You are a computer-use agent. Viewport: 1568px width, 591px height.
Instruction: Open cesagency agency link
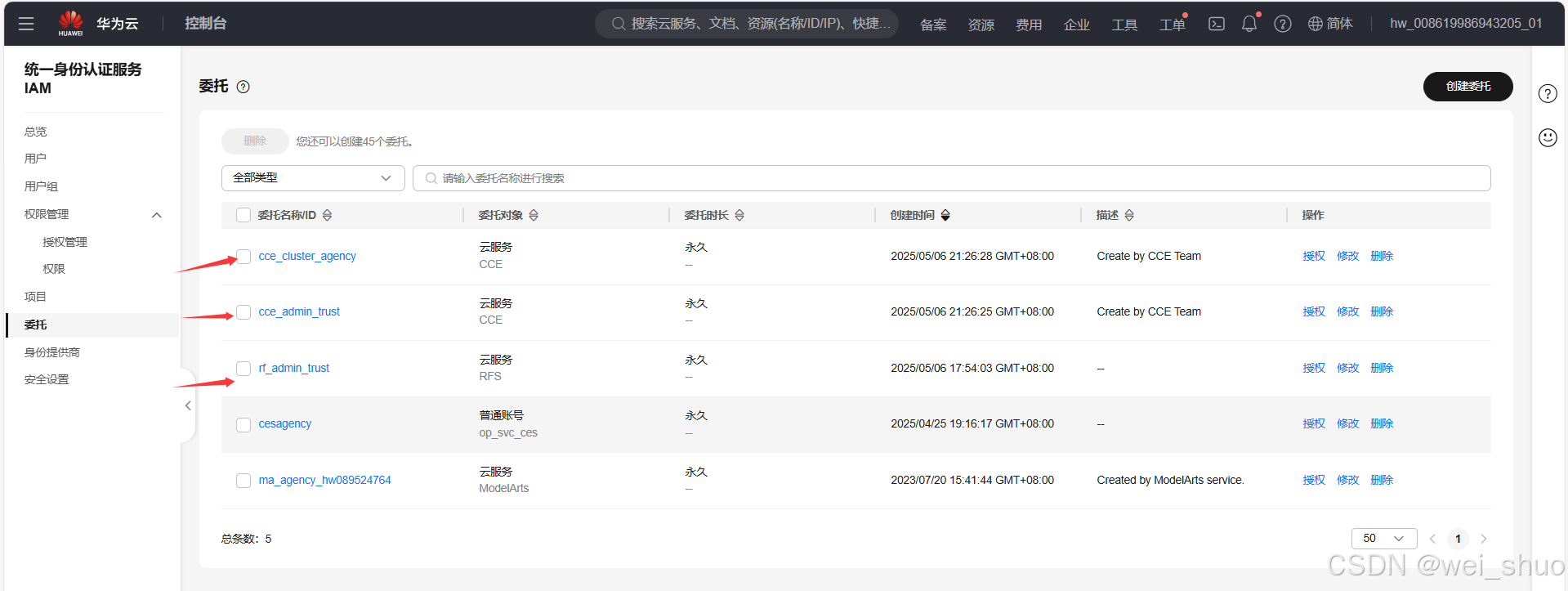pyautogui.click(x=285, y=423)
